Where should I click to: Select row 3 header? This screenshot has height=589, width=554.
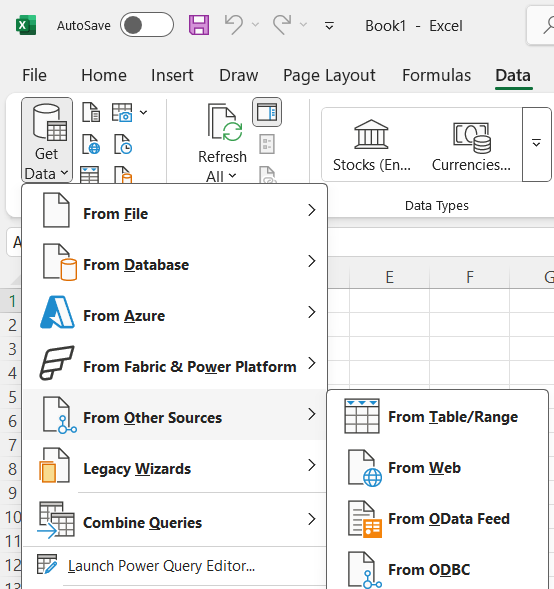(x=11, y=349)
